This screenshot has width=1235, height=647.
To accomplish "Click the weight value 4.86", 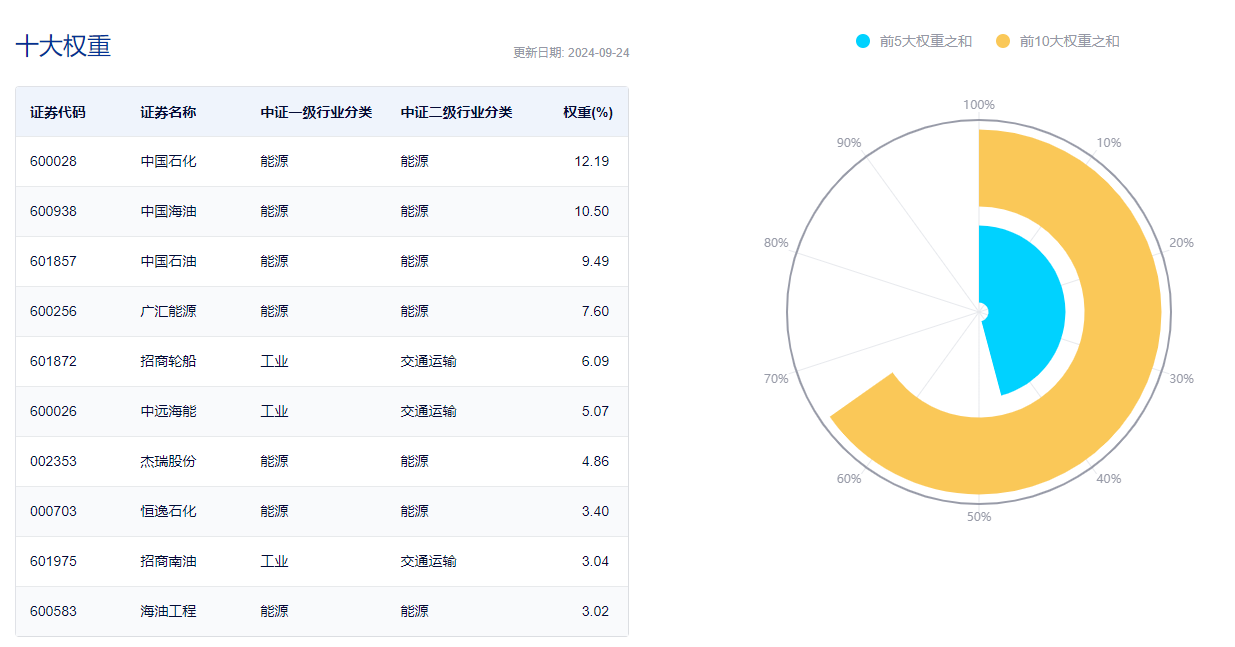I will coord(595,461).
